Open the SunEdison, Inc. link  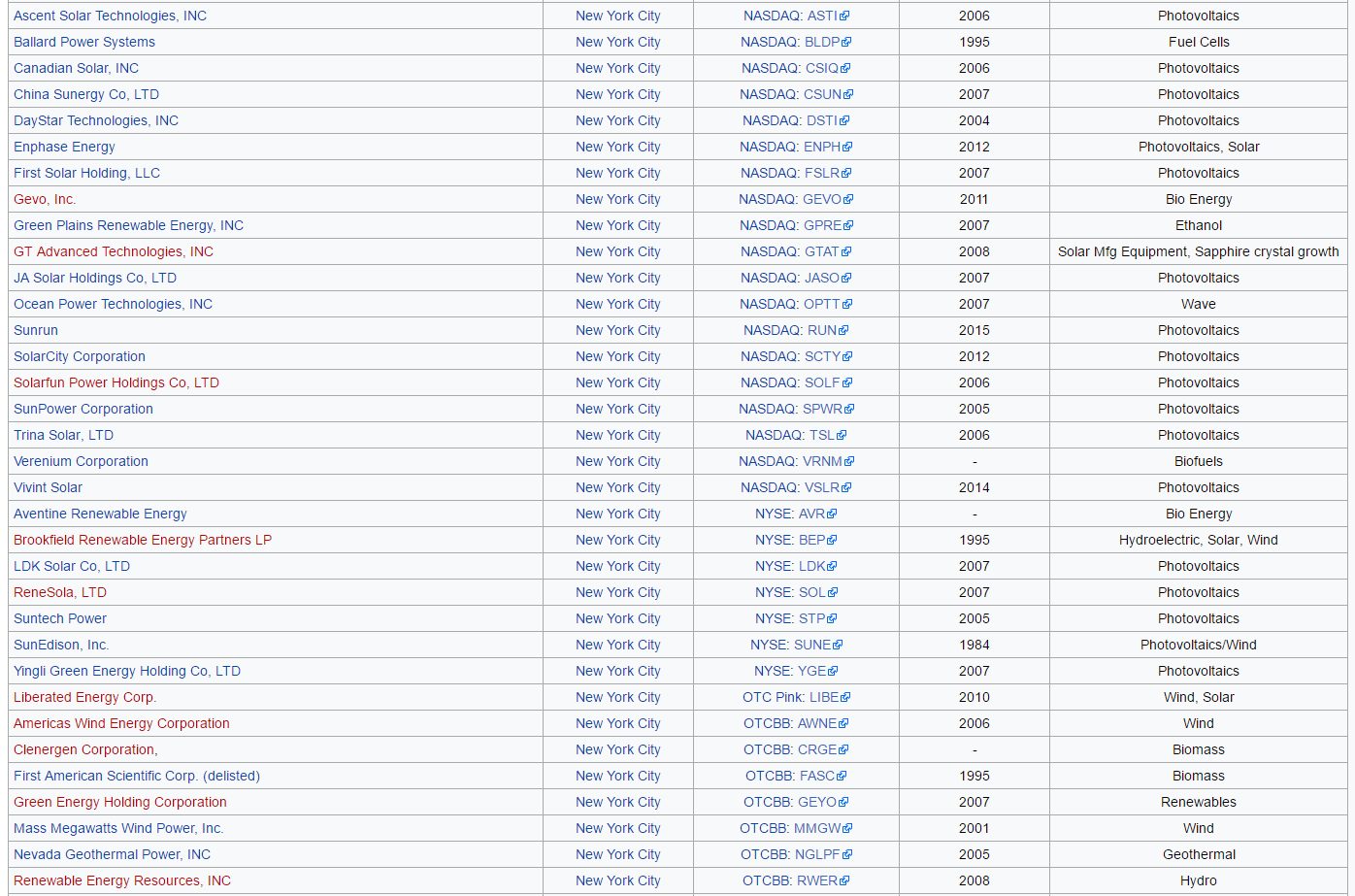61,645
